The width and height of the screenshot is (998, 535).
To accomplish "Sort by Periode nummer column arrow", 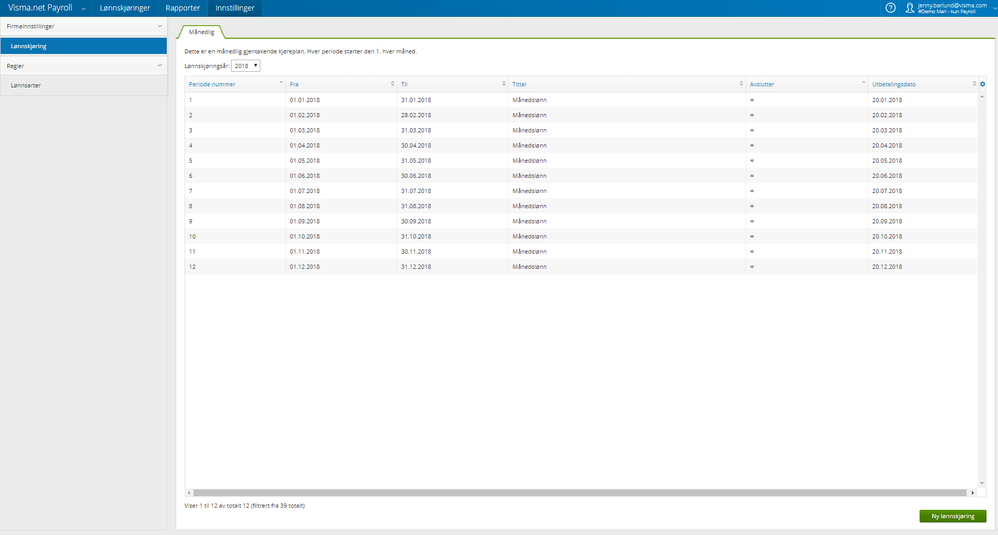I will coord(281,83).
